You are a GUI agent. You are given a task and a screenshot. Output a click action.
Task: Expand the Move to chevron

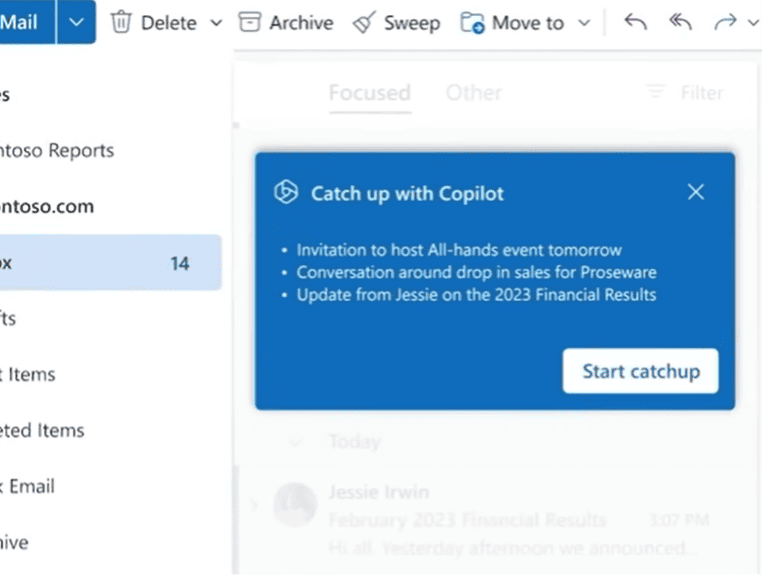(584, 23)
